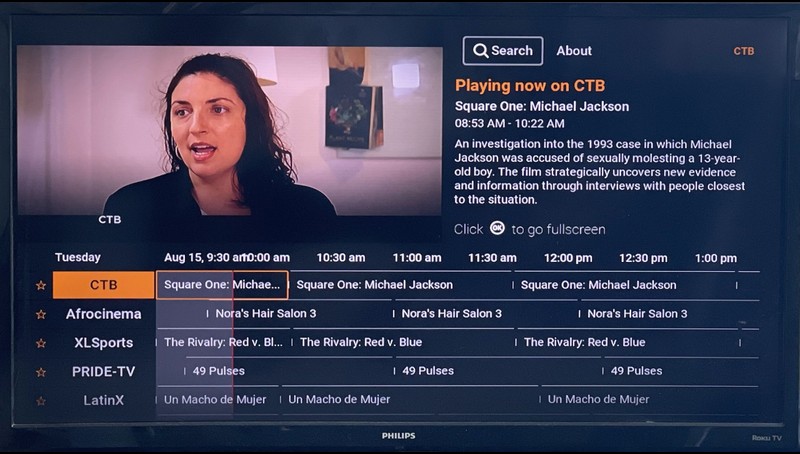Screen dimensions: 800x454
Task: Choose the PRIDE-TV channel
Action: [x=104, y=371]
